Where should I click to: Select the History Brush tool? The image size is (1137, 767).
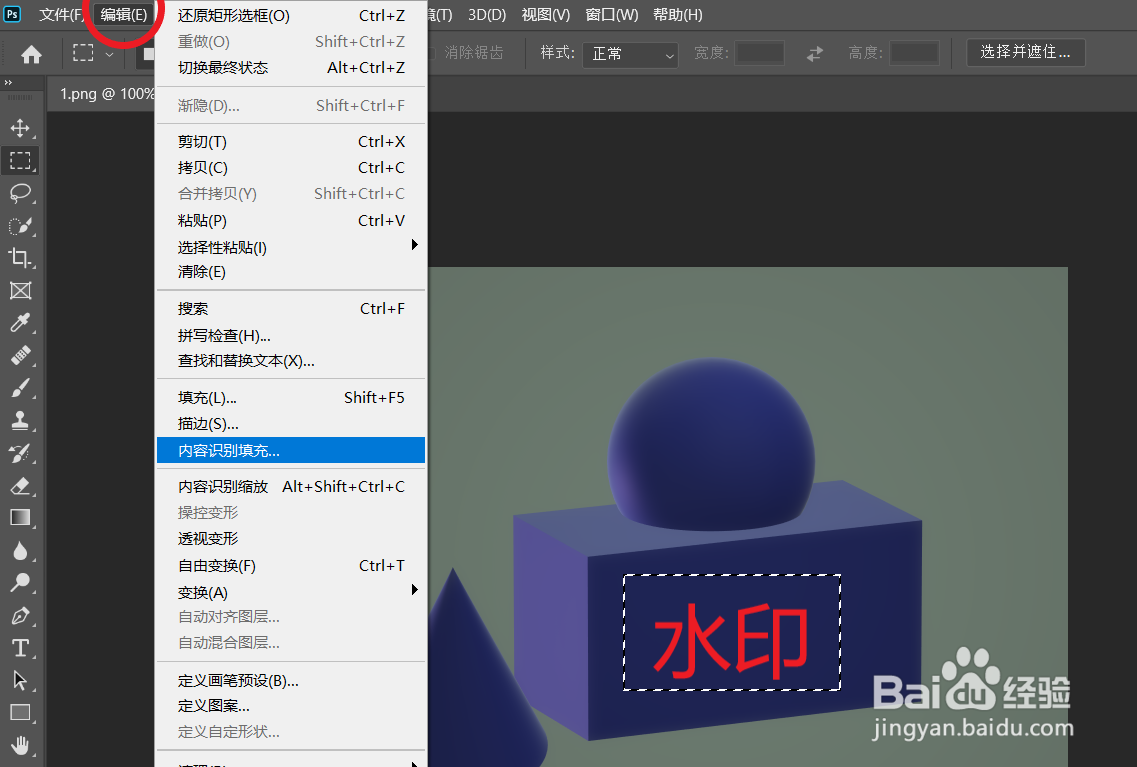click(20, 453)
